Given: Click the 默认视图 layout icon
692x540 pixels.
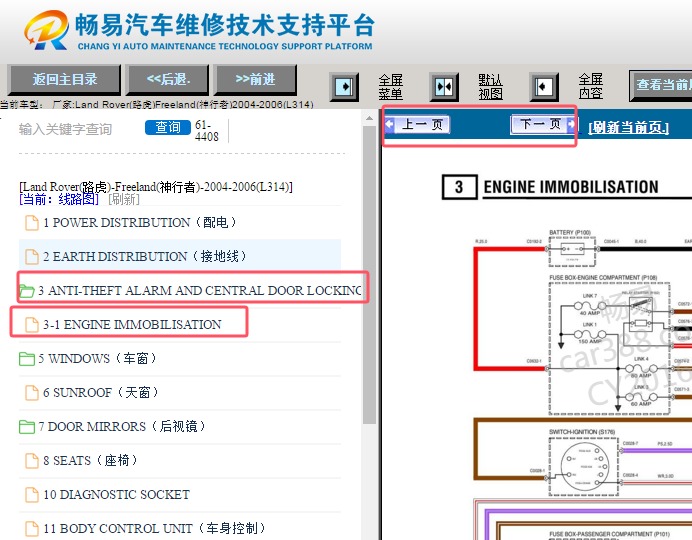Looking at the screenshot, I should pos(444,86).
